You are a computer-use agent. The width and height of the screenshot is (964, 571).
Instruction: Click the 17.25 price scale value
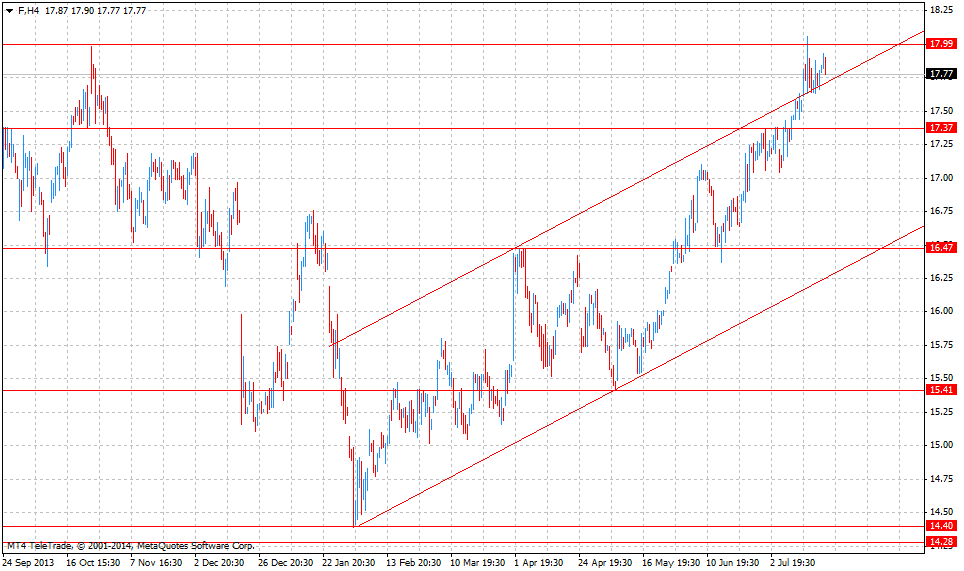coord(941,144)
